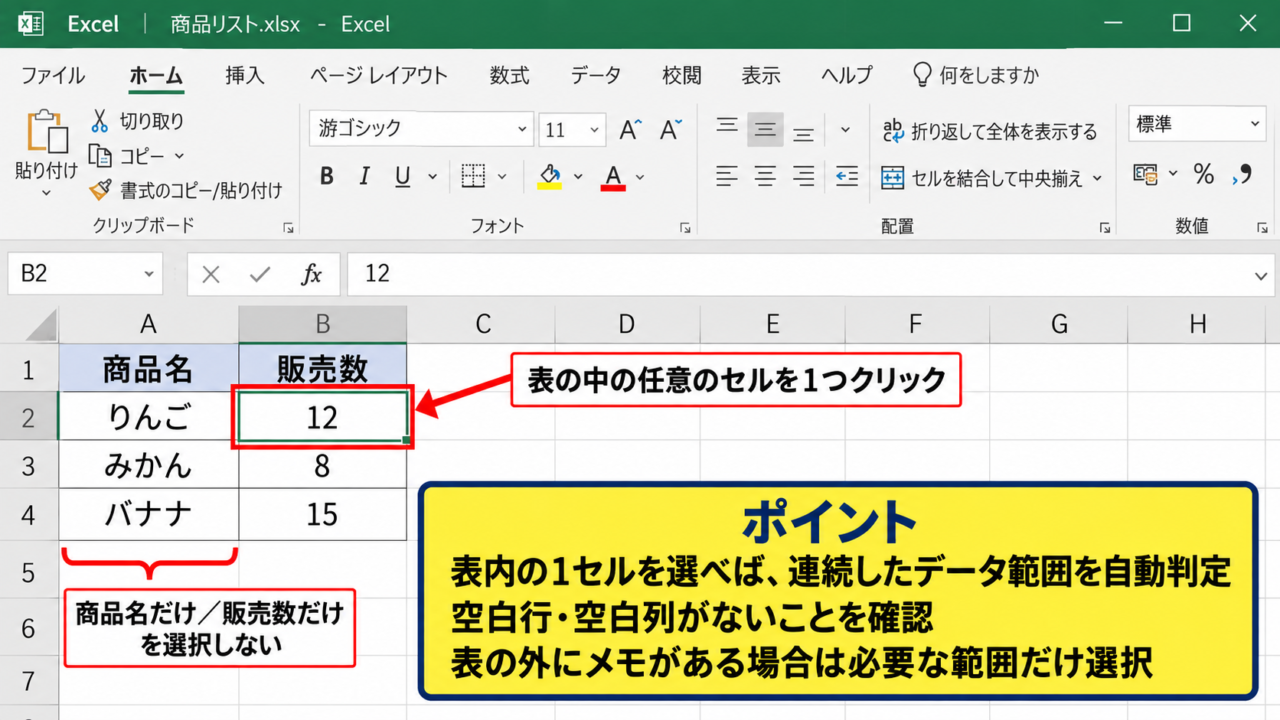Apply accounting number format icon
The image size is (1280, 720).
coord(1145,175)
